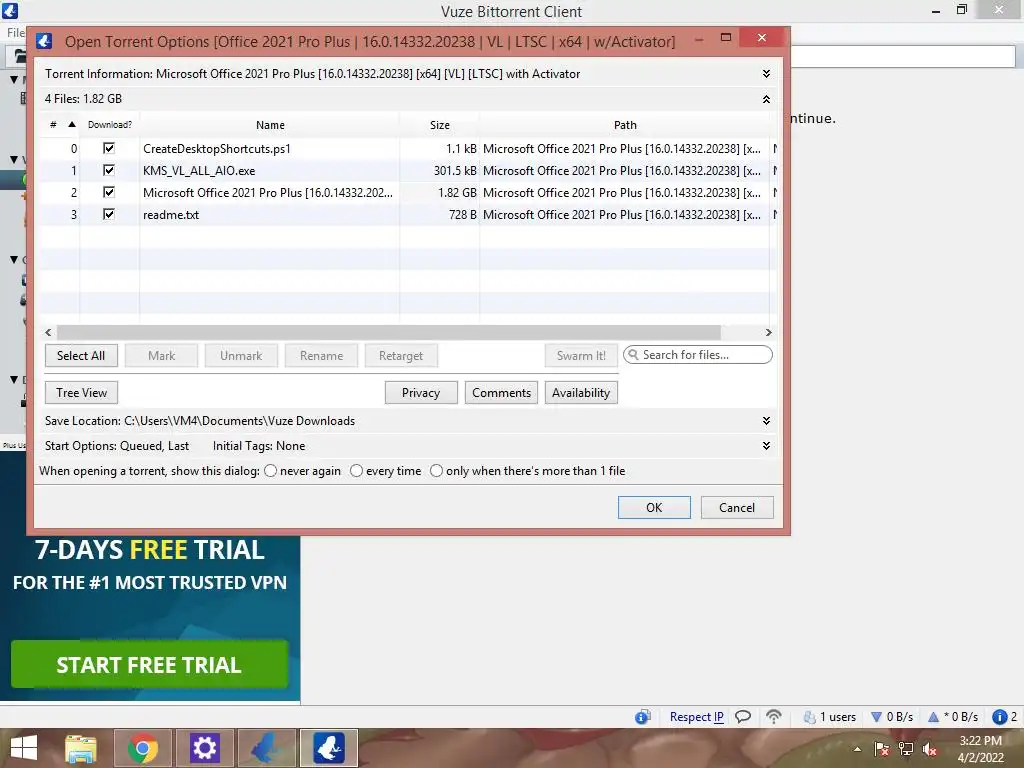Select the KMS_VL_ALL_AIO.exe file name
Screen dimensions: 1024x768
point(199,171)
